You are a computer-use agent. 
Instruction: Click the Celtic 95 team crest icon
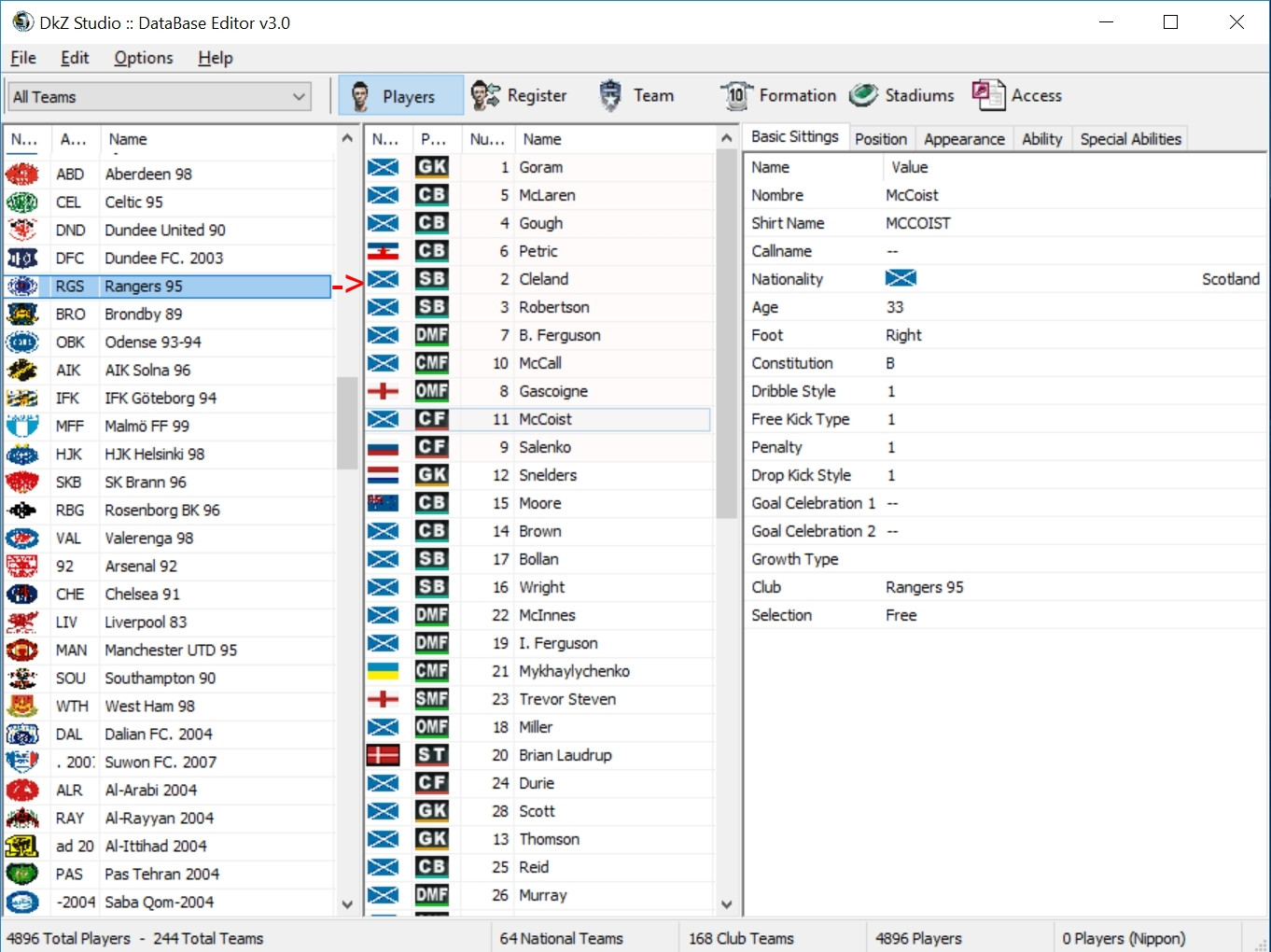(22, 203)
